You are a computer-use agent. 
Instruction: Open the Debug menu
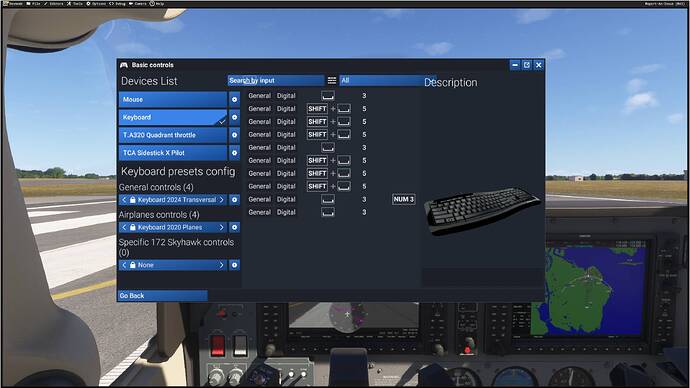pyautogui.click(x=117, y=4)
